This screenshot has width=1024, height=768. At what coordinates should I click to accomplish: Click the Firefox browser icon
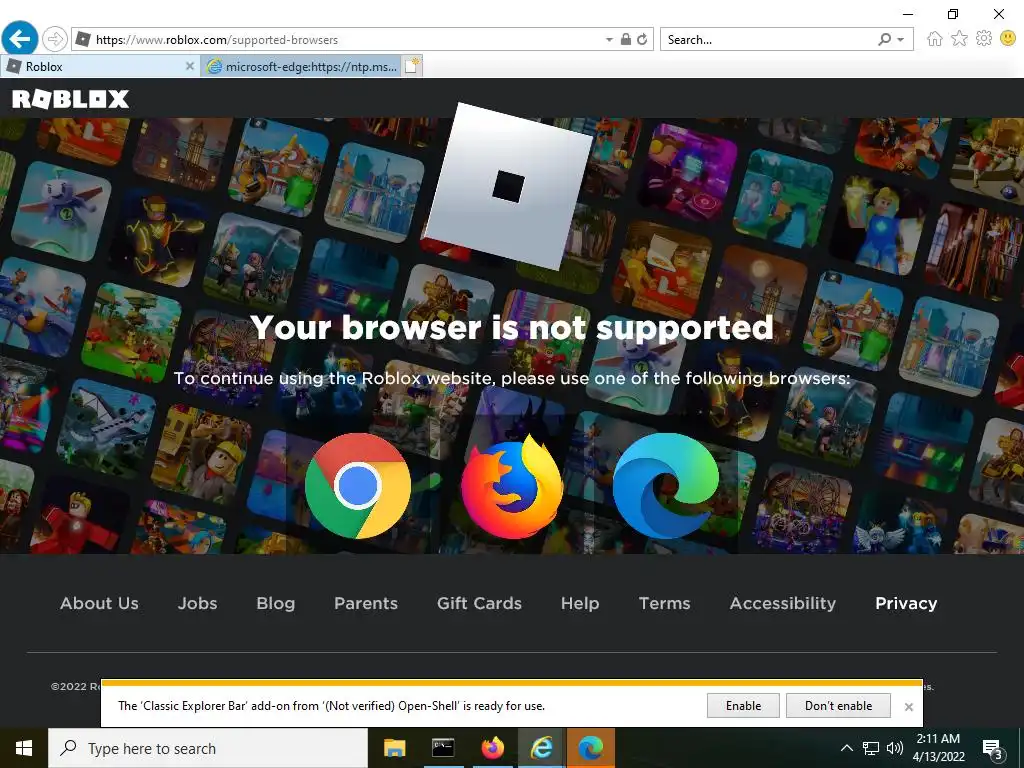512,487
